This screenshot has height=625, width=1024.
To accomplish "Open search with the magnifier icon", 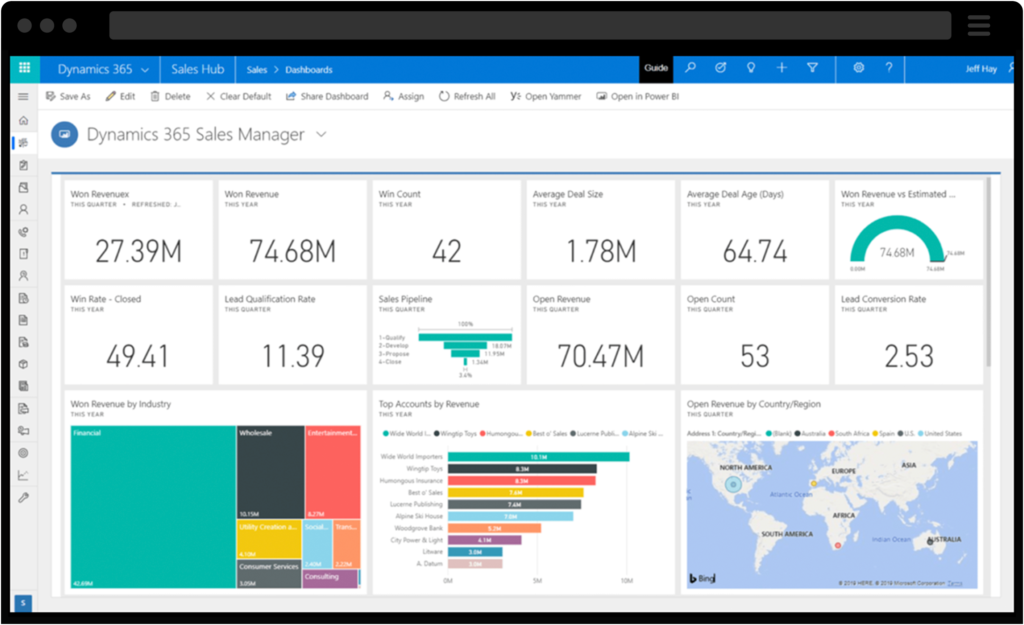I will pos(690,67).
